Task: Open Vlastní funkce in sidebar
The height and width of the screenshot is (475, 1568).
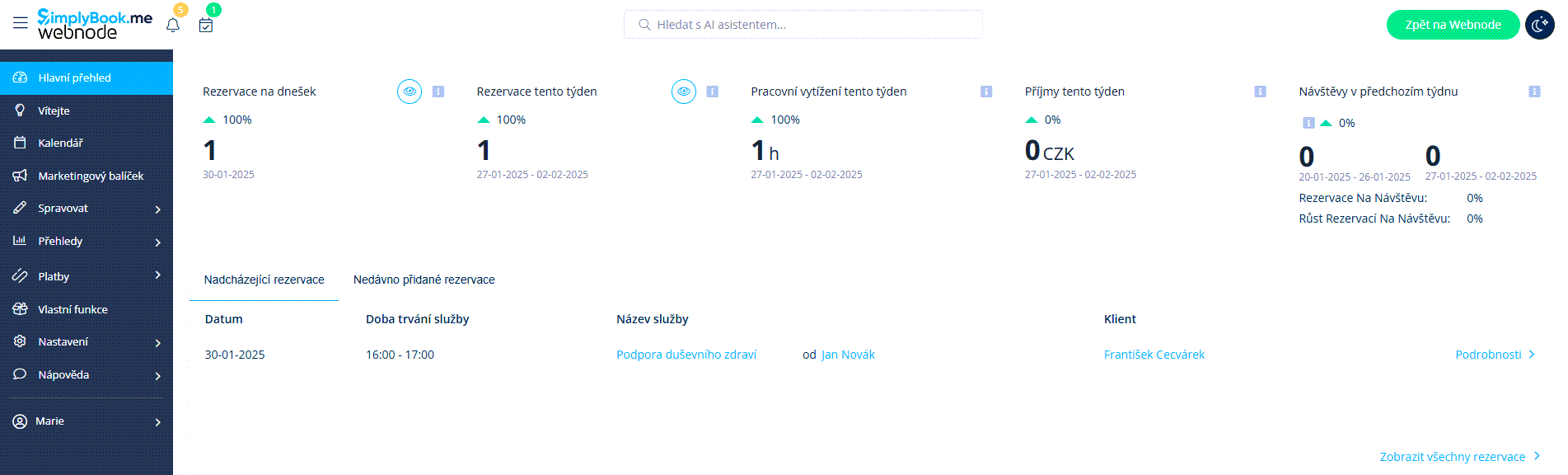Action: (73, 309)
